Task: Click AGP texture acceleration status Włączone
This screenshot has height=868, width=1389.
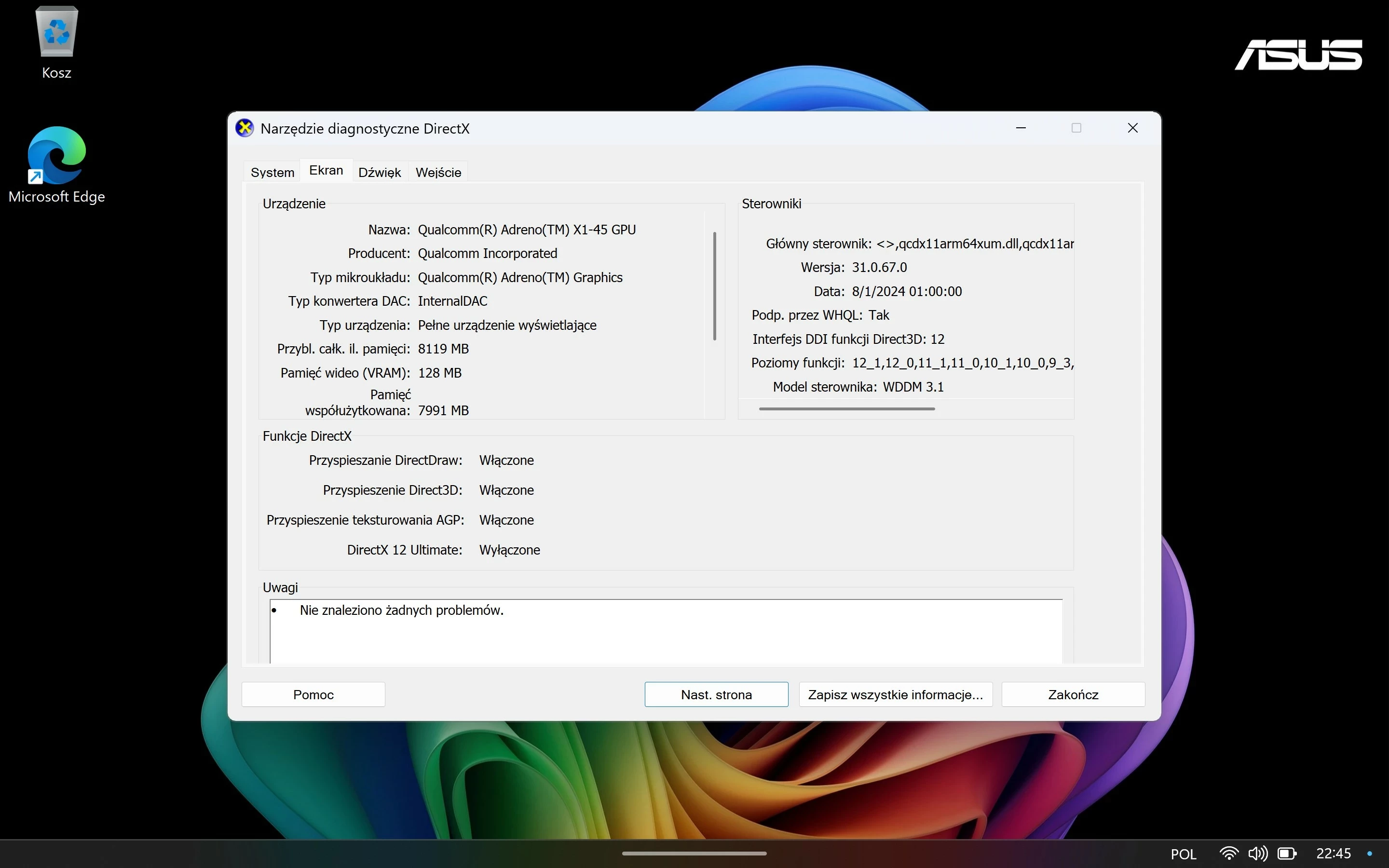Action: (x=506, y=520)
